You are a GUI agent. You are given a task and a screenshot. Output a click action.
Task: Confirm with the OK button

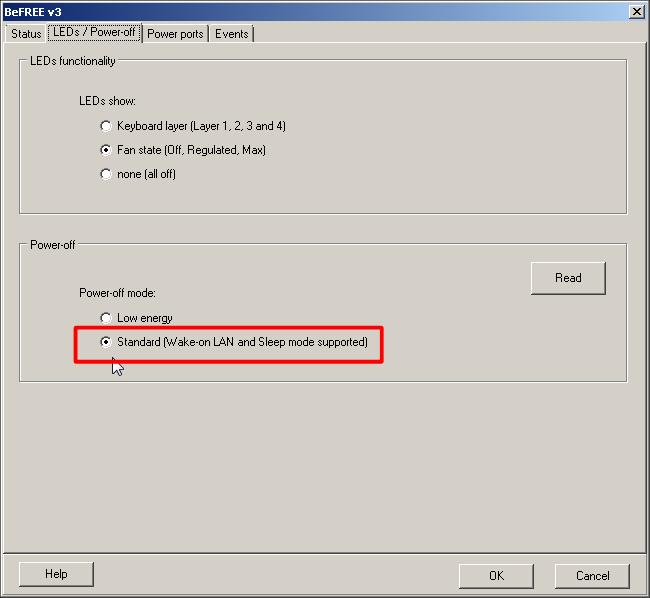point(496,576)
